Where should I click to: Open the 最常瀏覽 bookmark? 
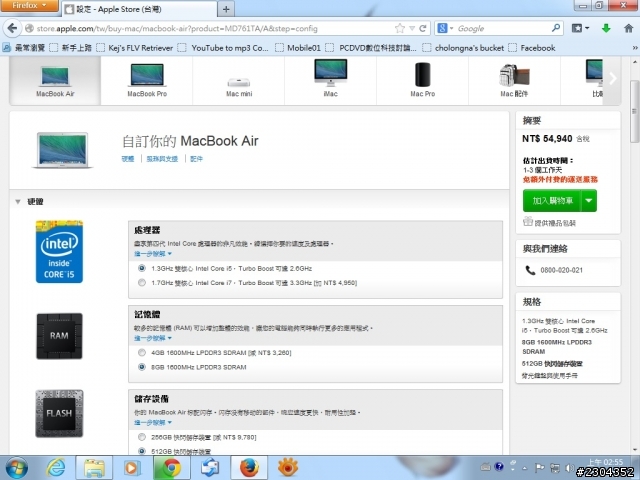(x=24, y=48)
